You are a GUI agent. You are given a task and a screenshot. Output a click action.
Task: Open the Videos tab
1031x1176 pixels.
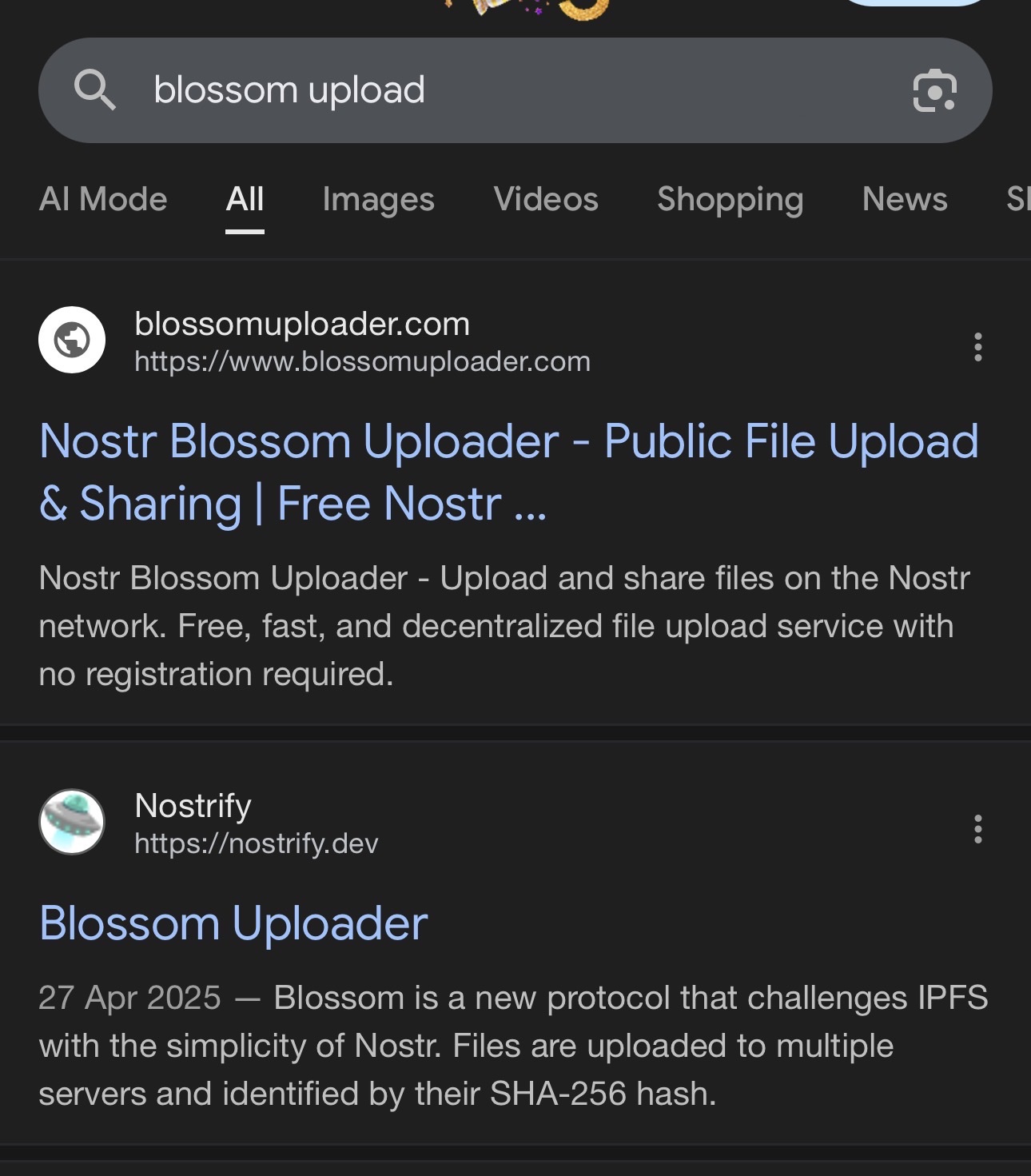(546, 199)
